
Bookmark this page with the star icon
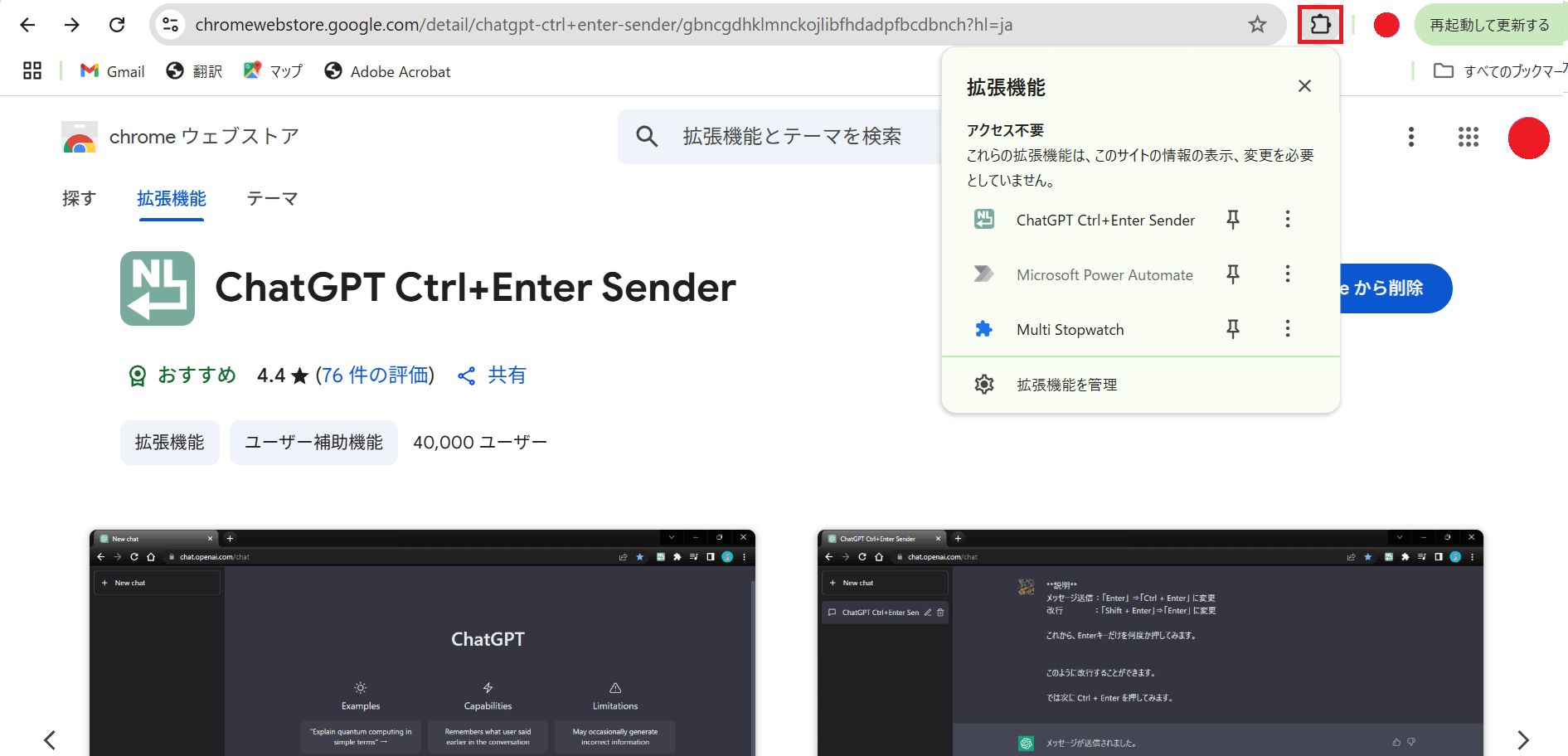tap(1257, 25)
